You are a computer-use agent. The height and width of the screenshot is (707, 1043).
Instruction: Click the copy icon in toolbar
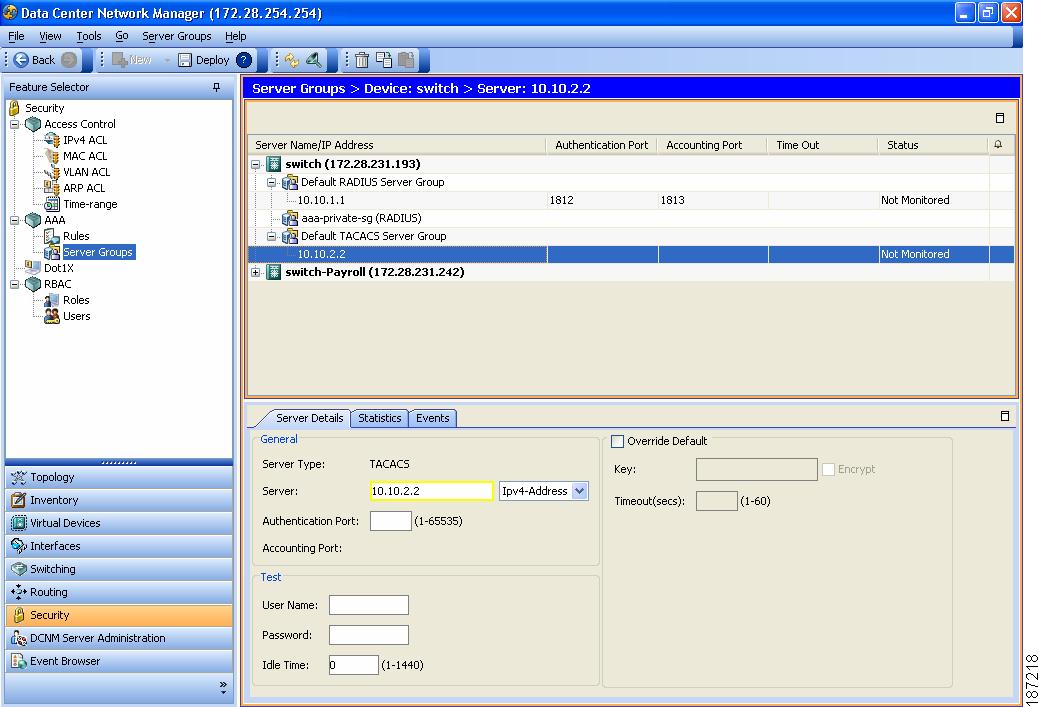(384, 60)
